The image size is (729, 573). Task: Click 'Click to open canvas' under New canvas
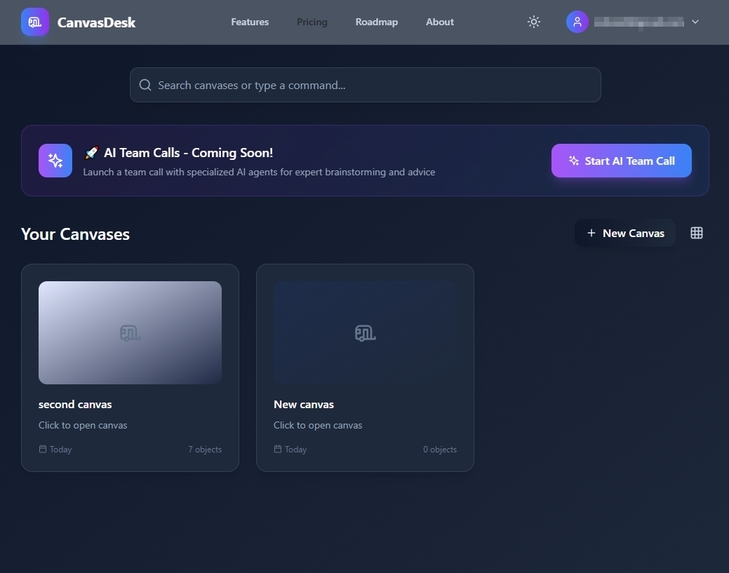click(318, 425)
